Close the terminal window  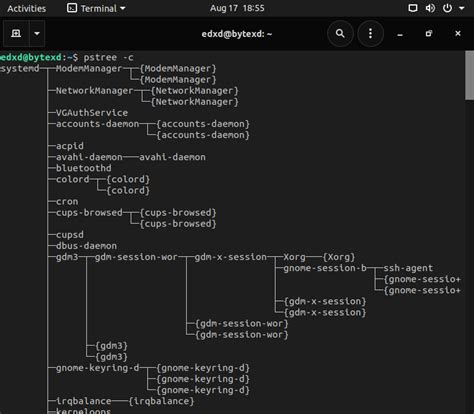pos(458,33)
